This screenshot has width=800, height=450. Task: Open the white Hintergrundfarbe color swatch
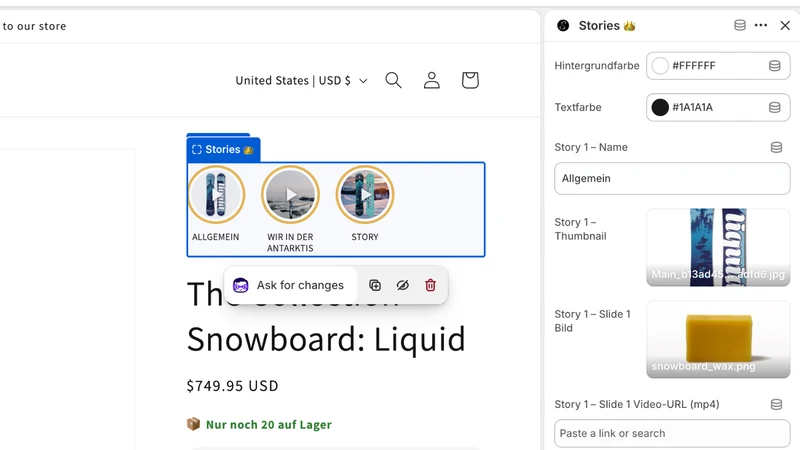pos(660,66)
